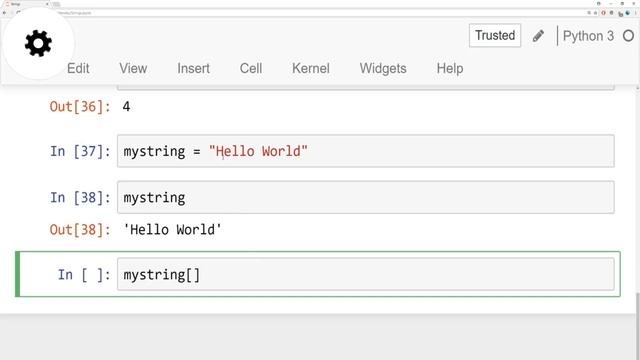
Task: Open the Widgets menu
Action: pyautogui.click(x=383, y=68)
